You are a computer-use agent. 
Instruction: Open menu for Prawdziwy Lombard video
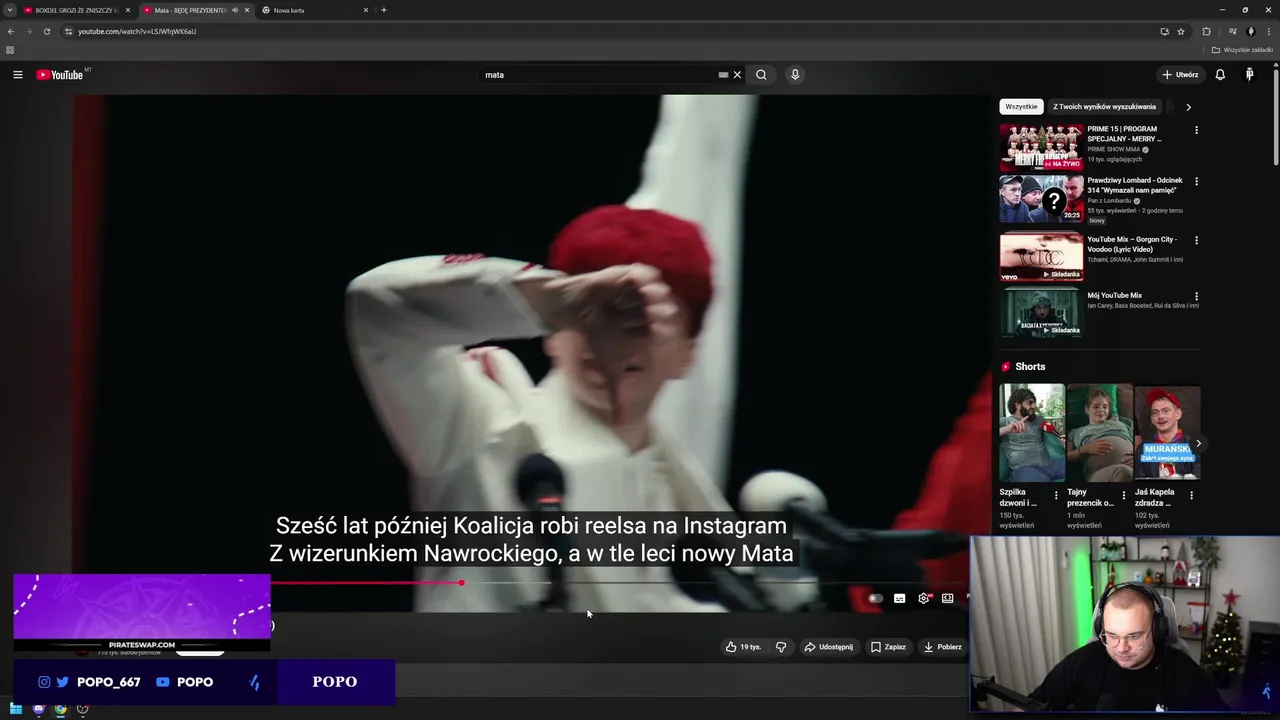point(1196,182)
